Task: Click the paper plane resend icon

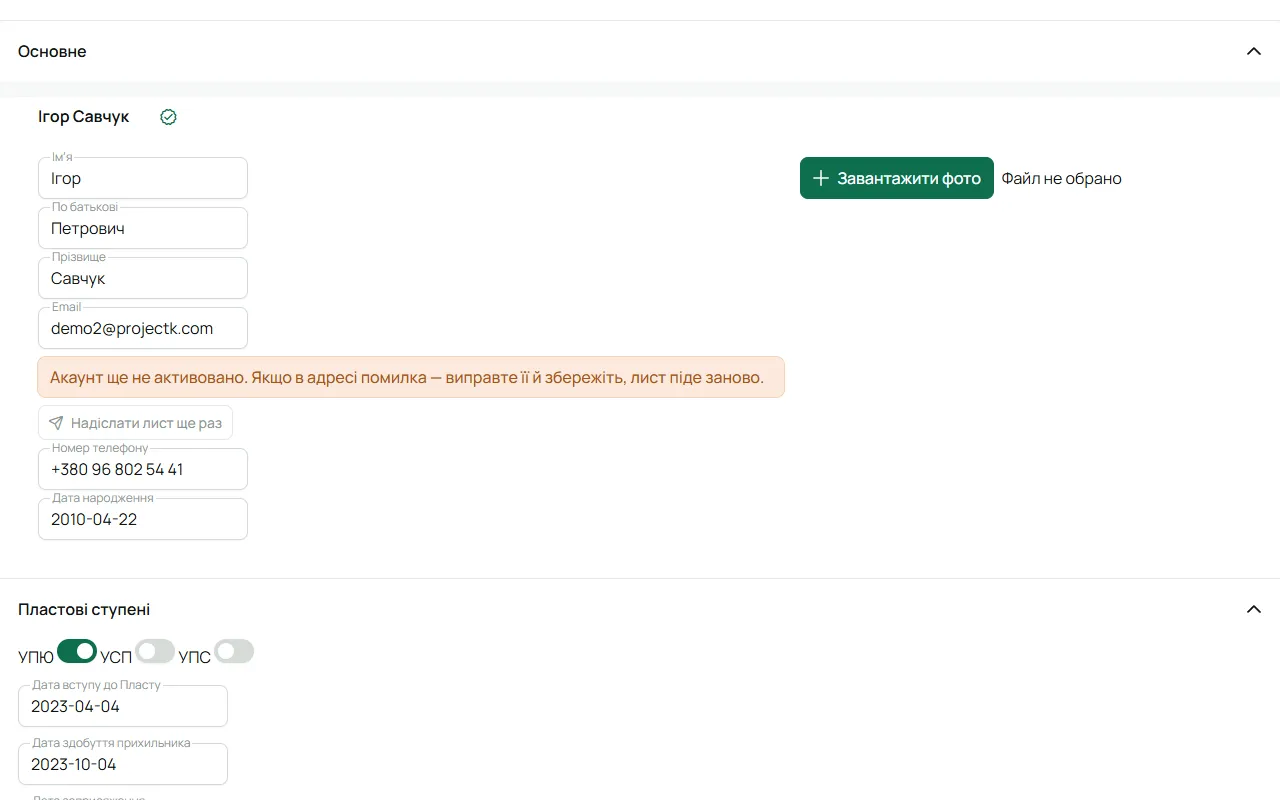Action: 56,423
